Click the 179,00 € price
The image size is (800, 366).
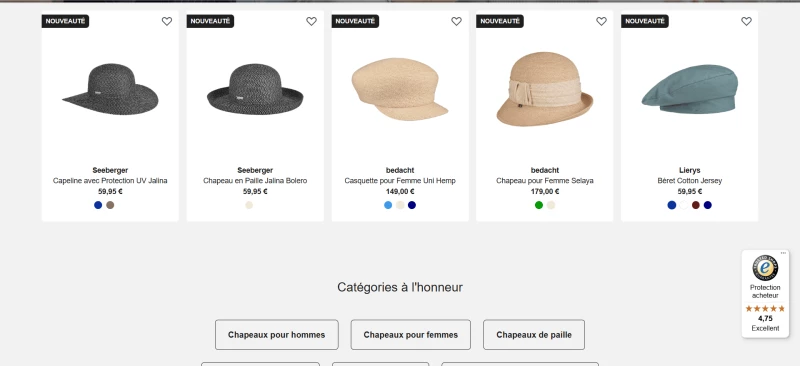pyautogui.click(x=545, y=191)
